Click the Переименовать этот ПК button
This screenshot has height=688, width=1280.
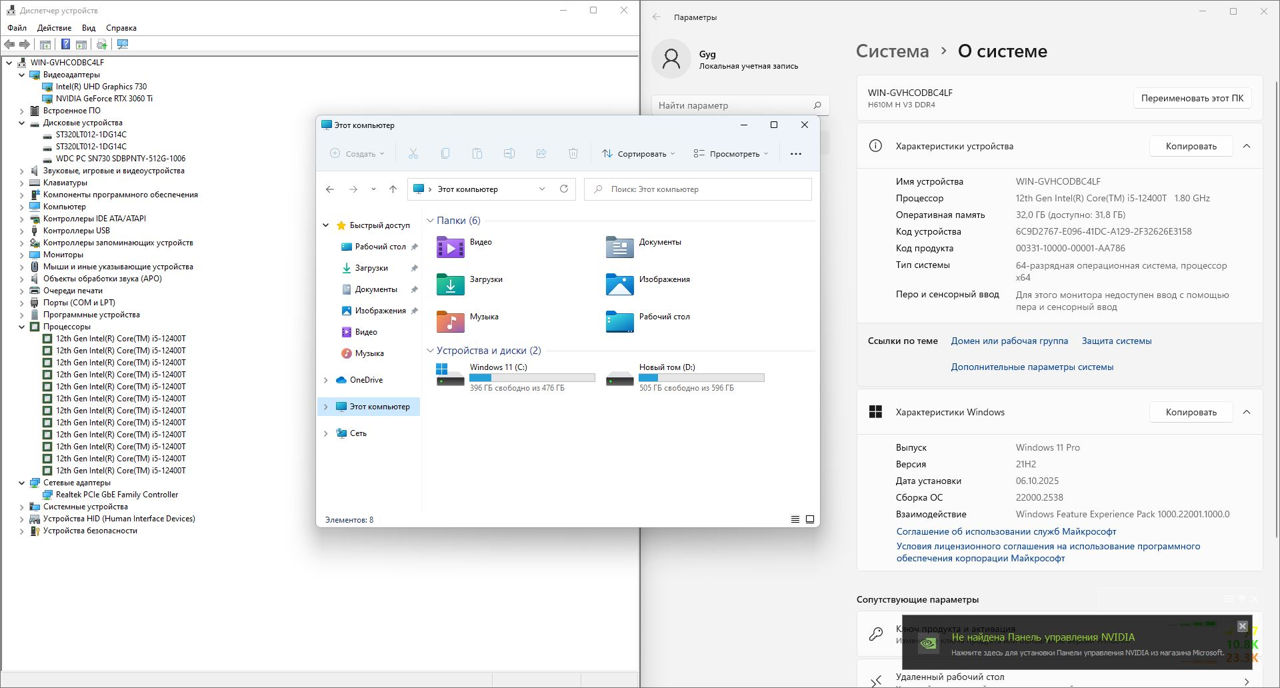click(1192, 98)
